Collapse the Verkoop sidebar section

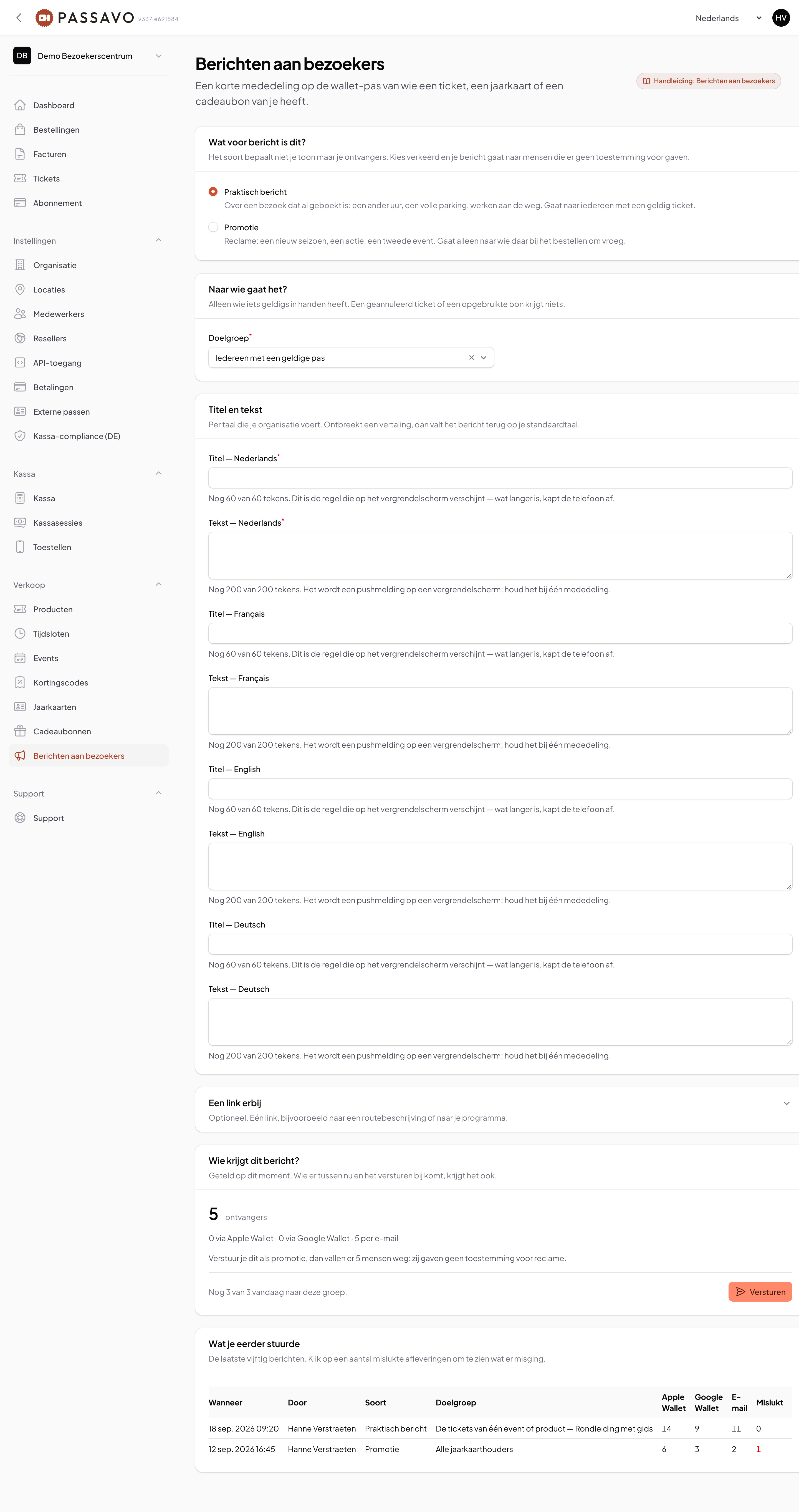tap(158, 584)
